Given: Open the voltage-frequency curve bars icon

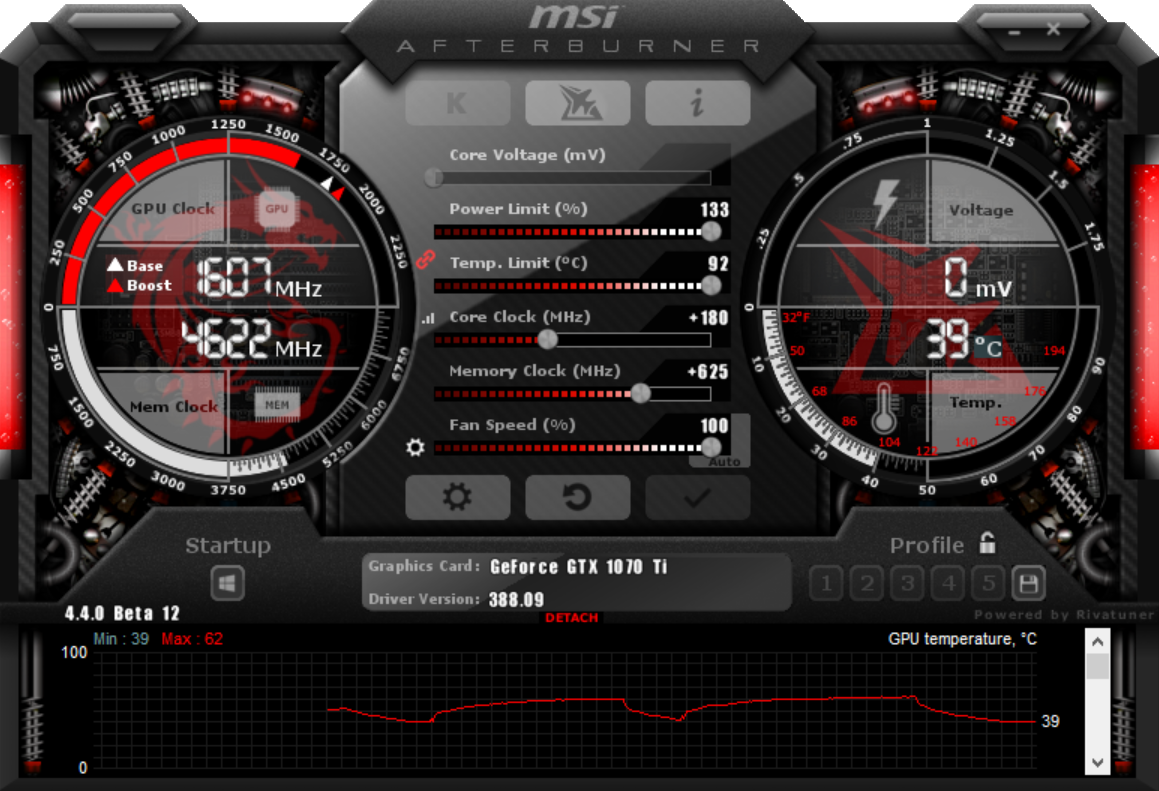Looking at the screenshot, I should point(428,319).
